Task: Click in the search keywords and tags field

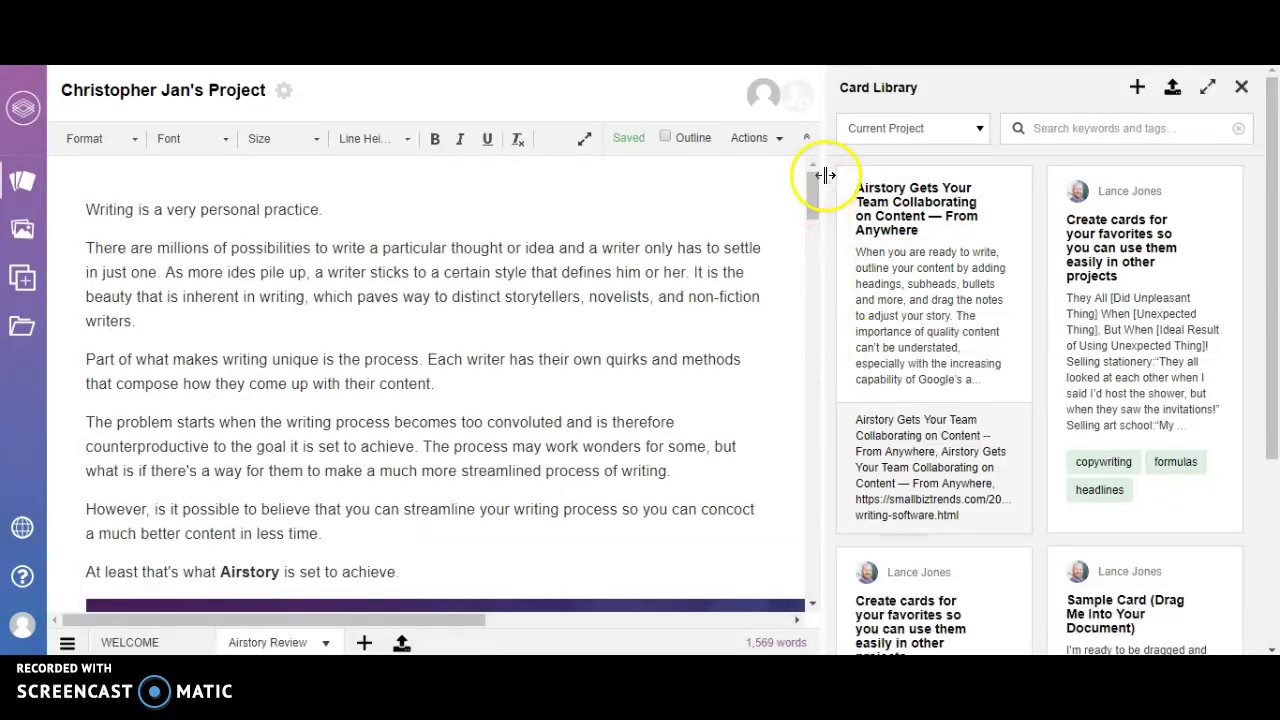Action: pos(1126,128)
